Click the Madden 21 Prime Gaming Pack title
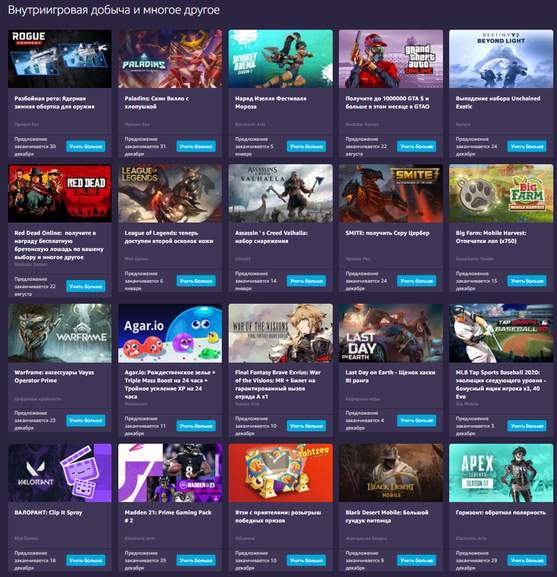The width and height of the screenshot is (557, 577). coord(168,516)
